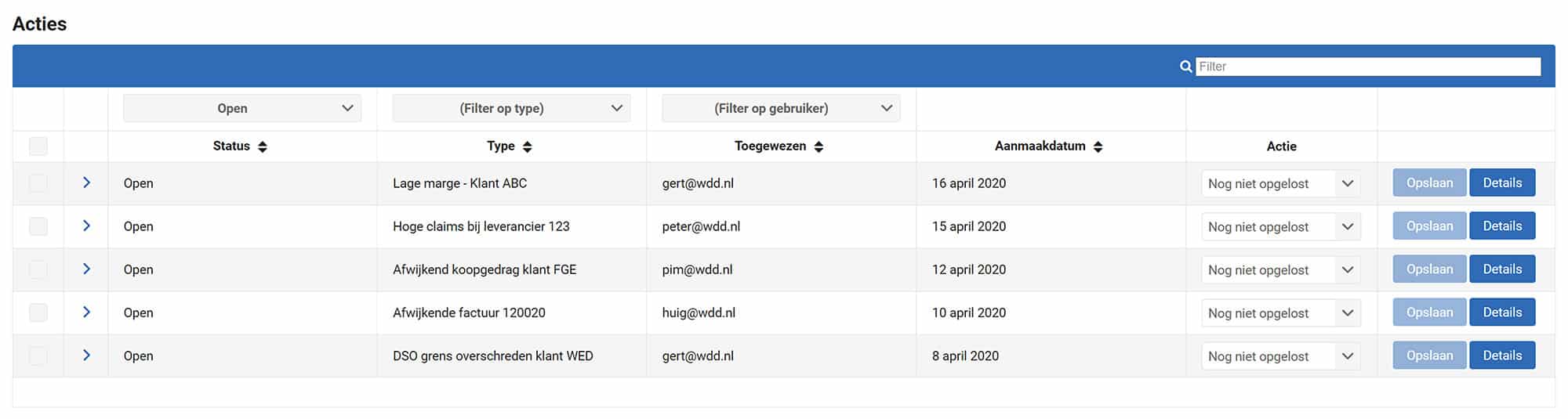Image resolution: width=1568 pixels, height=419 pixels.
Task: Click Details for the 16 april 2020 row
Action: coord(1502,182)
